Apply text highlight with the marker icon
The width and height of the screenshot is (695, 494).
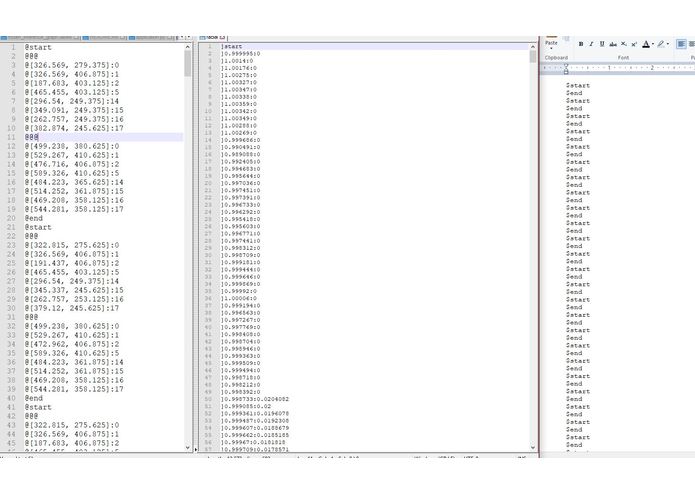coord(661,44)
